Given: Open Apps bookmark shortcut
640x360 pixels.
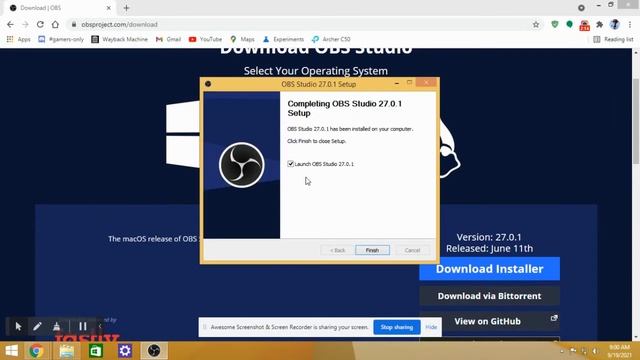Looking at the screenshot, I should pyautogui.click(x=19, y=39).
